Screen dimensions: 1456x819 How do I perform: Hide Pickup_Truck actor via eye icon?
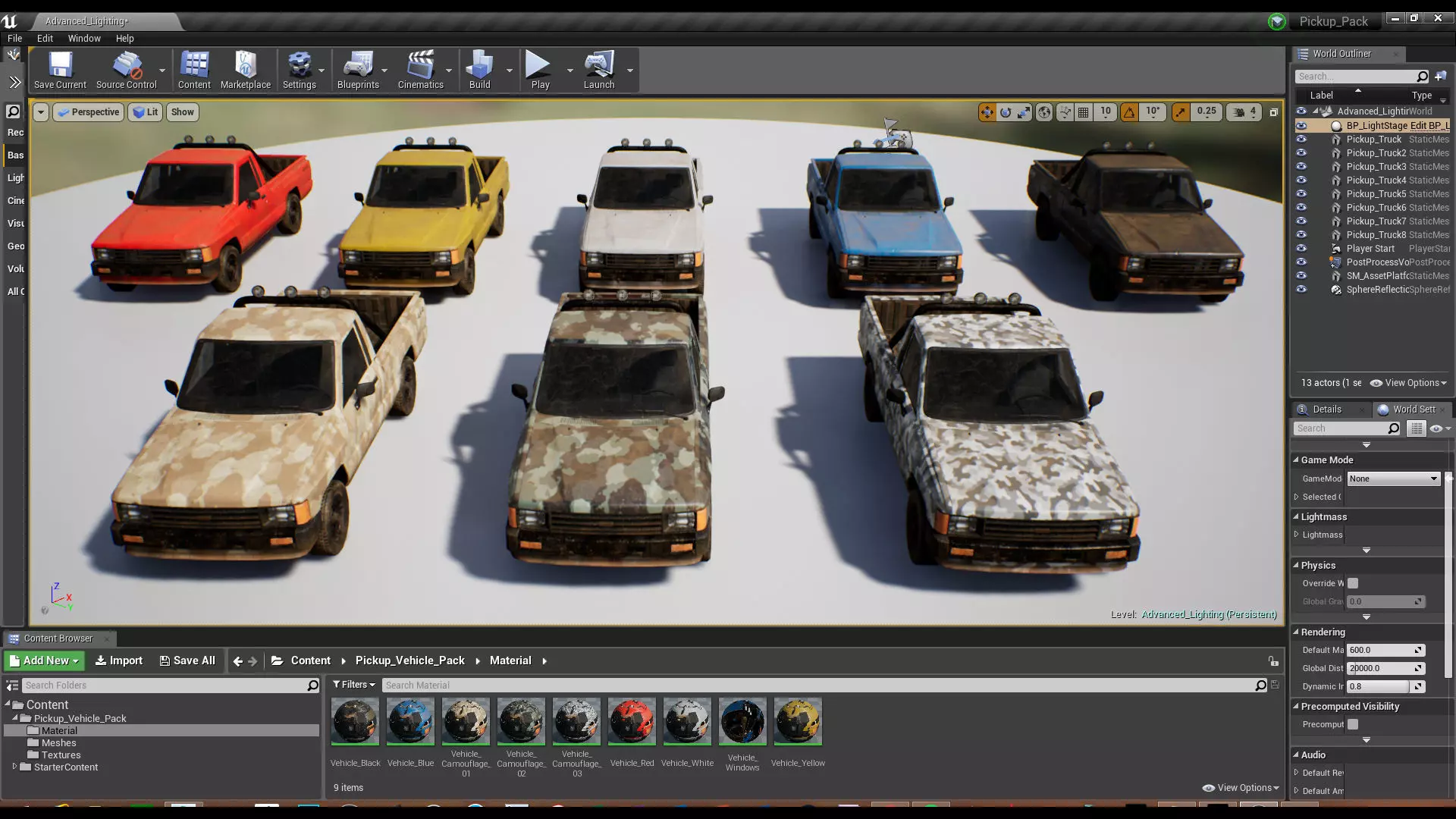coord(1301,140)
